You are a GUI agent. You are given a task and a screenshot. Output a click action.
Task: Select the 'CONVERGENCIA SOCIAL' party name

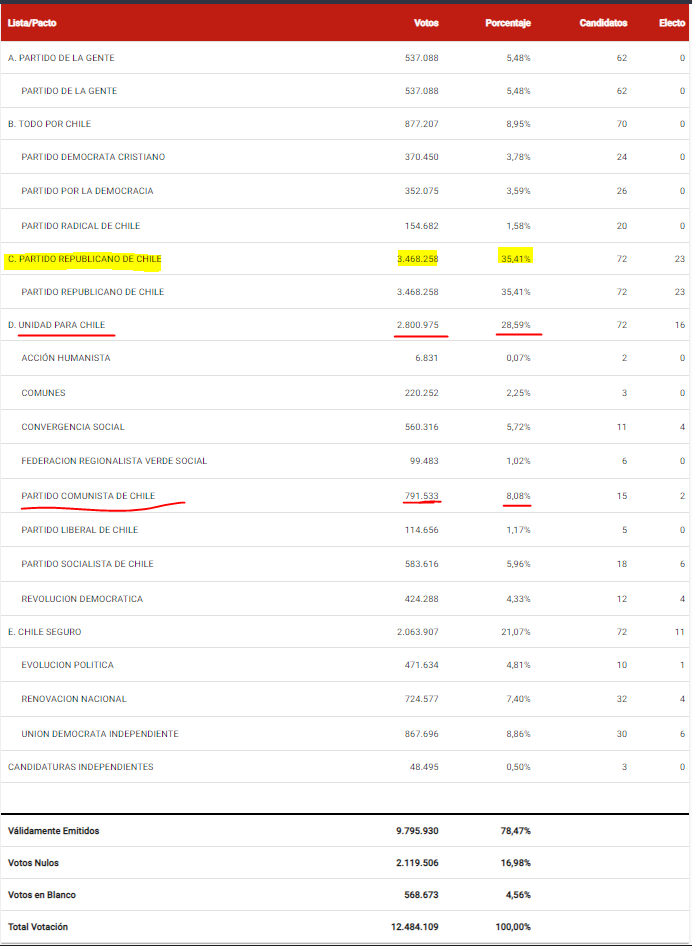tap(73, 427)
